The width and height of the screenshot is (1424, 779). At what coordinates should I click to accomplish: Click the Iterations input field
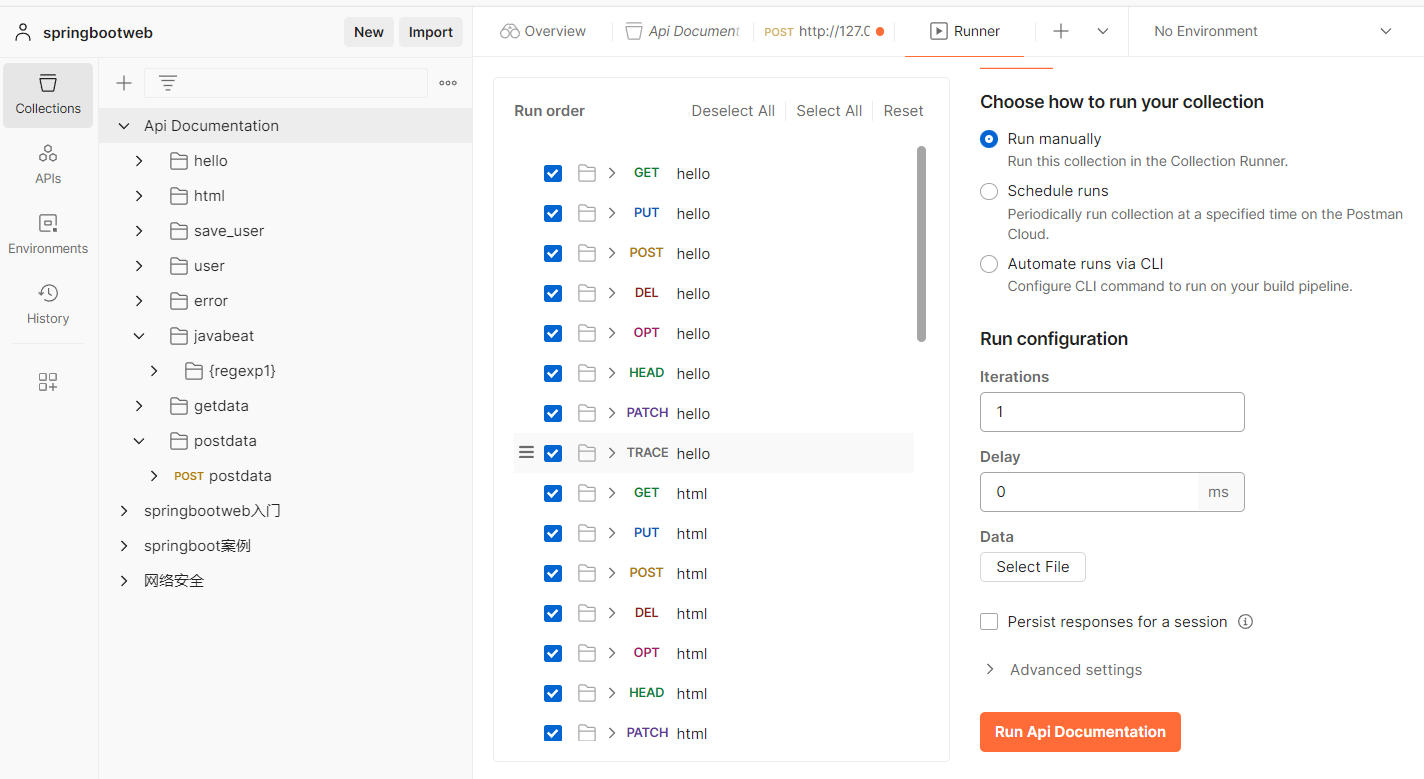pyautogui.click(x=1112, y=412)
